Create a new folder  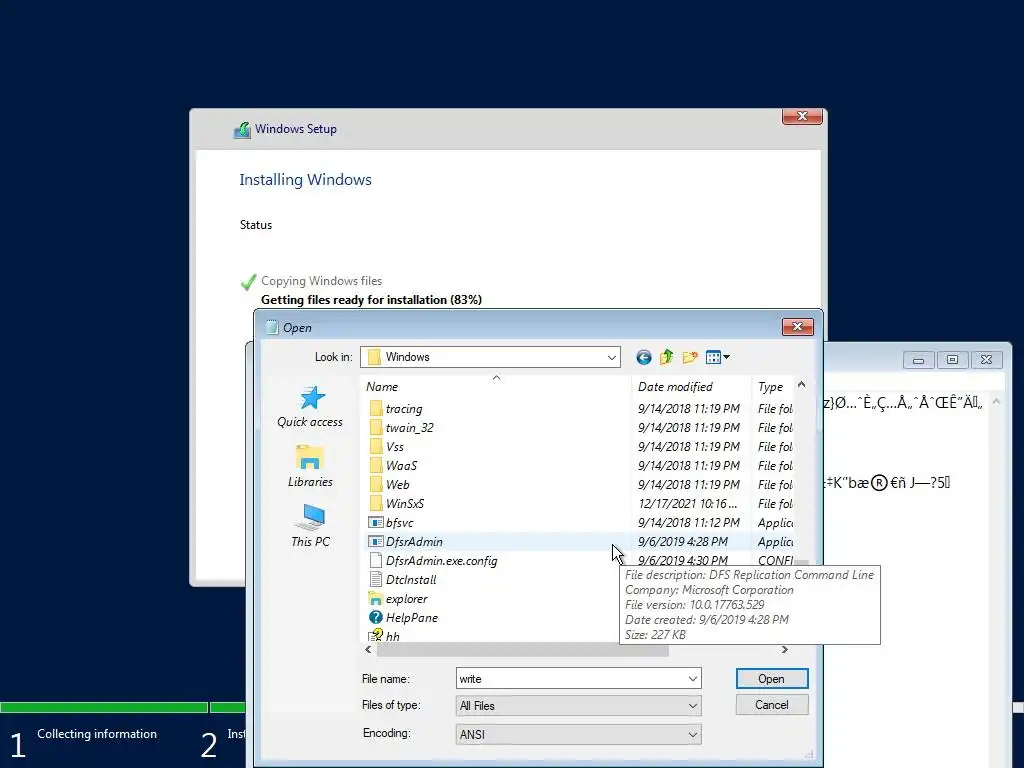coord(690,357)
